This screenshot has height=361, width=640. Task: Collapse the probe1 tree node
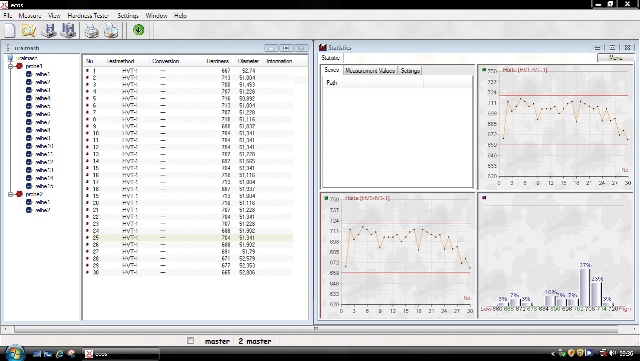click(11, 66)
